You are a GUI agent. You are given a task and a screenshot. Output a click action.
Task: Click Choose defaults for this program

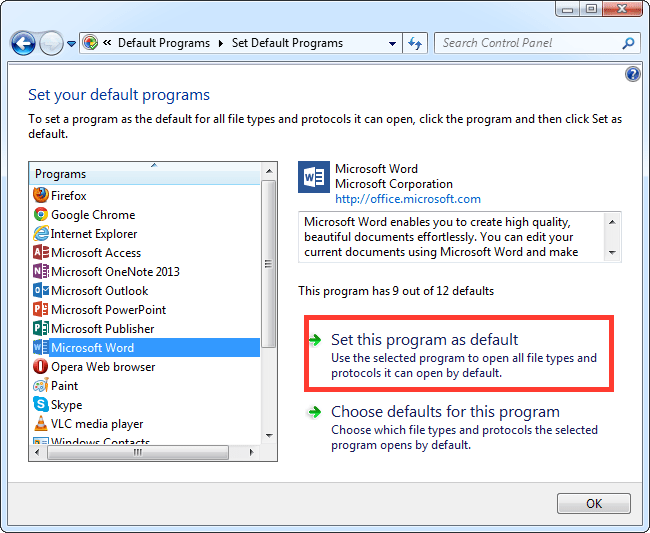pos(445,412)
